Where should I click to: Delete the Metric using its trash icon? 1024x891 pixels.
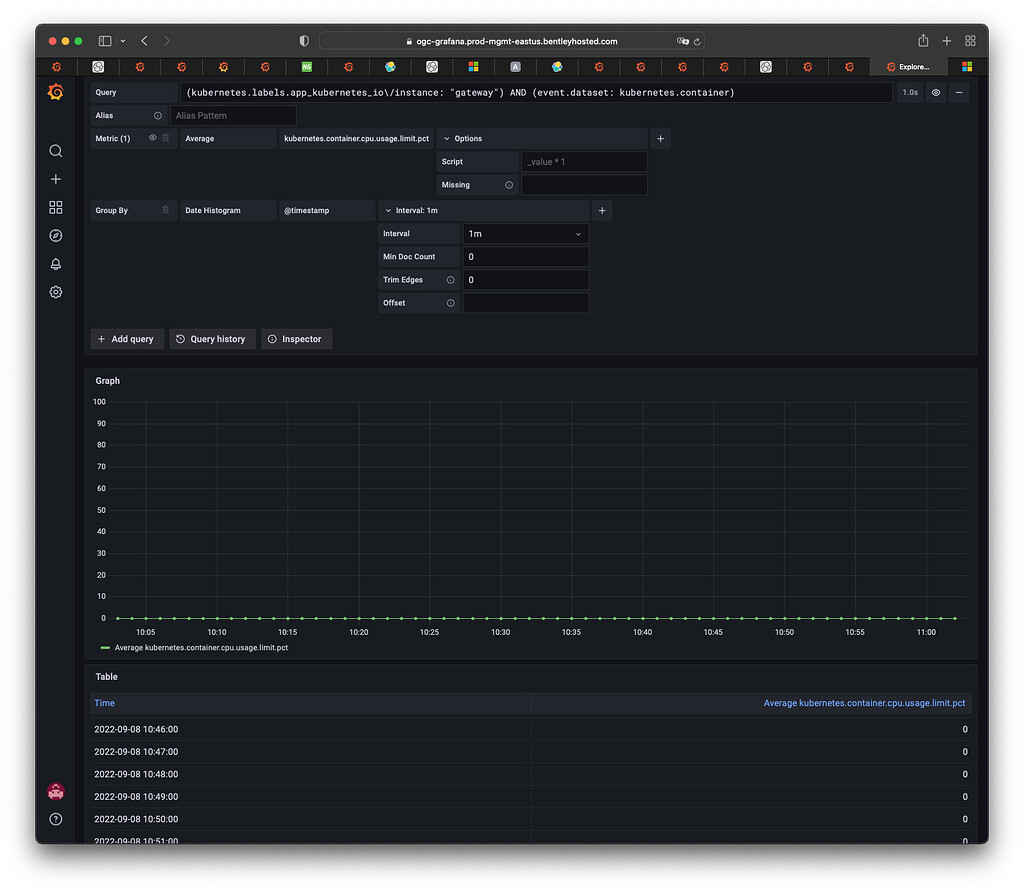(x=166, y=138)
